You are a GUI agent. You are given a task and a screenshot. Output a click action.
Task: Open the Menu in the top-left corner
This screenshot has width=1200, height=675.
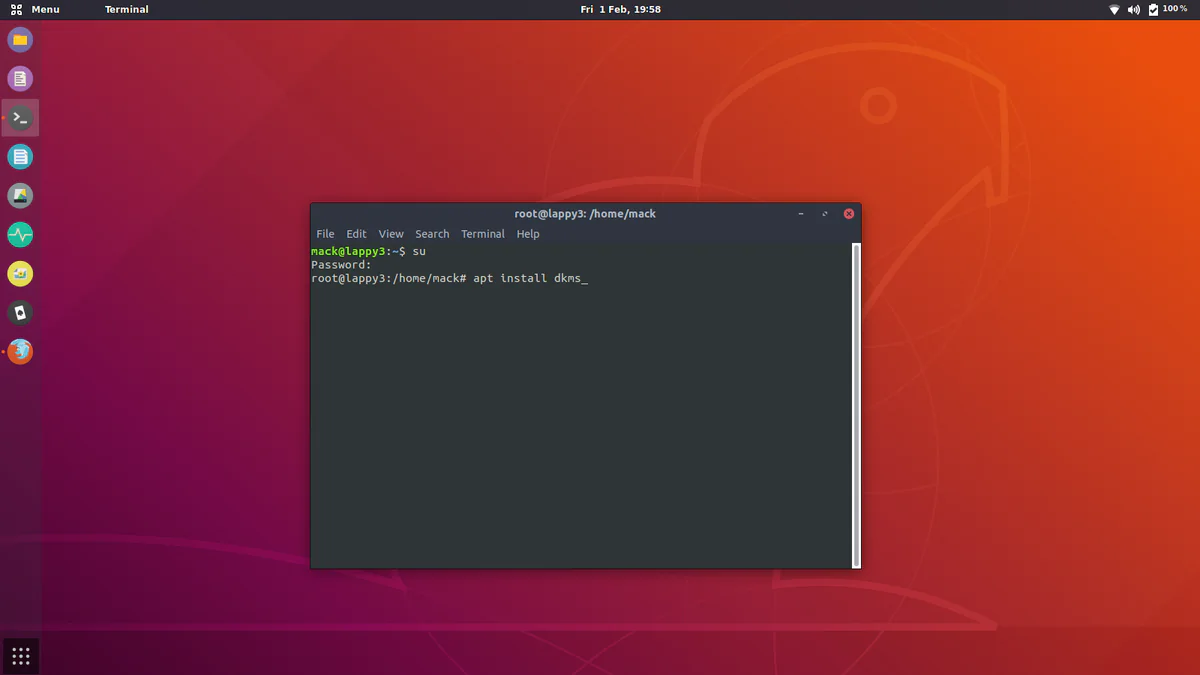pyautogui.click(x=36, y=9)
